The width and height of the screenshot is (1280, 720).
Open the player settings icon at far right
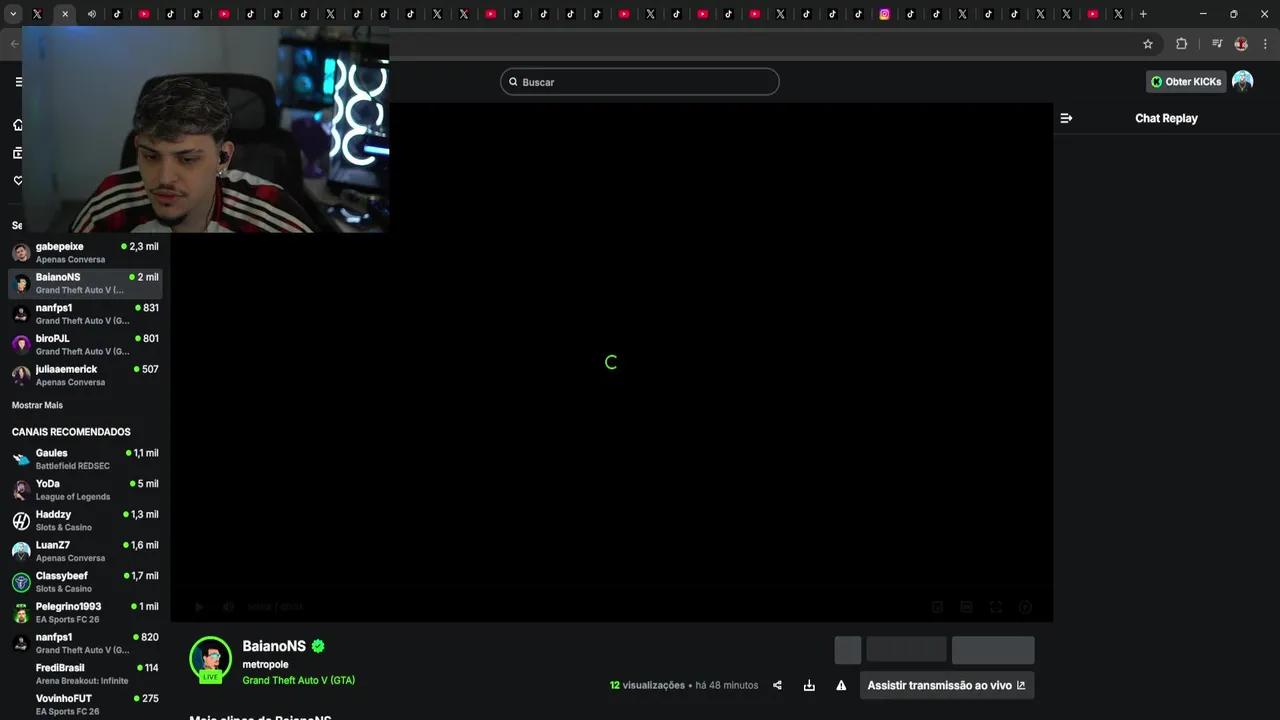tap(1025, 607)
